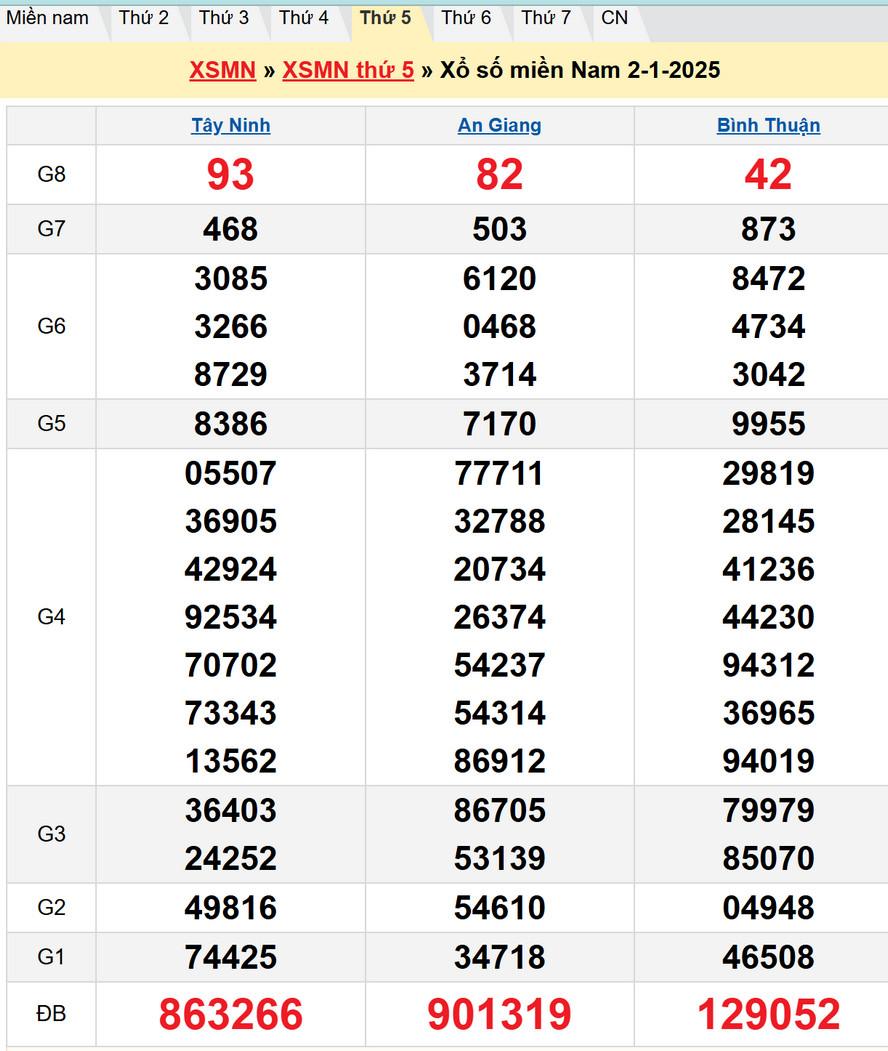Click Tây Ninh G8 number 93
Screen dimensions: 888x1051
pos(231,175)
